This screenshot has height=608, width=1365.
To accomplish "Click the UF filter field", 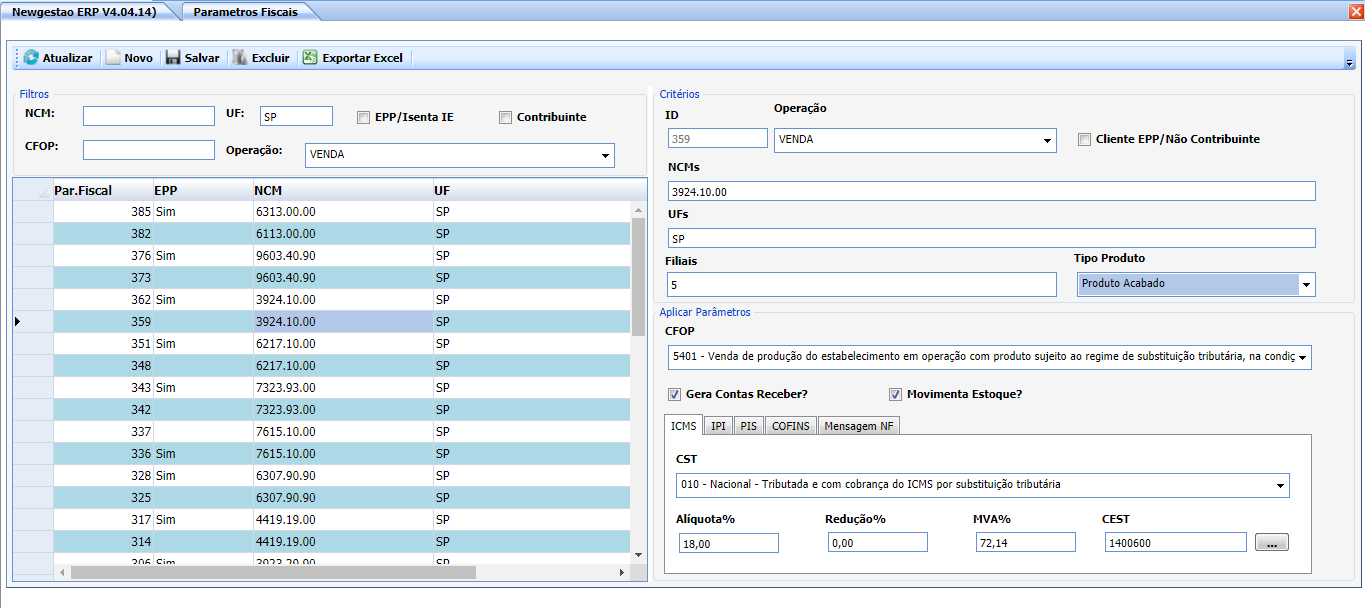I will pos(296,116).
